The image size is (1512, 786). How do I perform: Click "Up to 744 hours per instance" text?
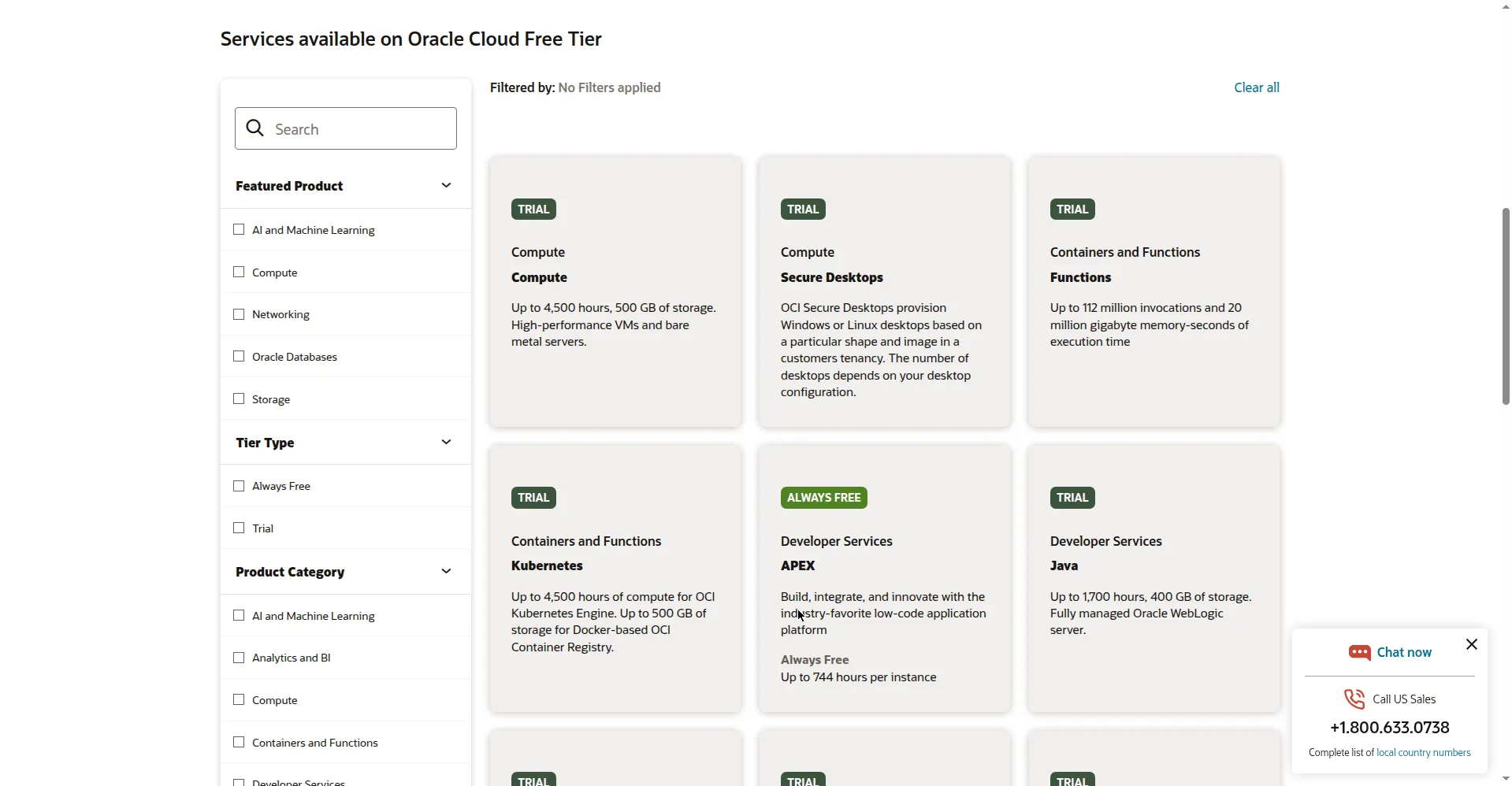tap(858, 677)
